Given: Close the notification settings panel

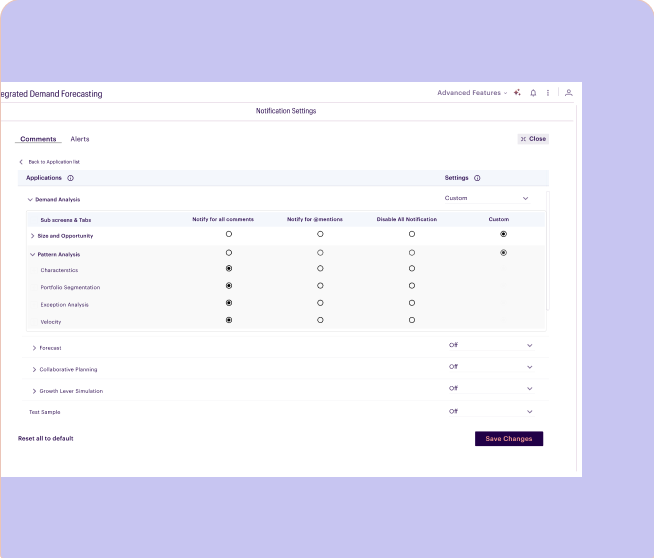Looking at the screenshot, I should click(533, 139).
